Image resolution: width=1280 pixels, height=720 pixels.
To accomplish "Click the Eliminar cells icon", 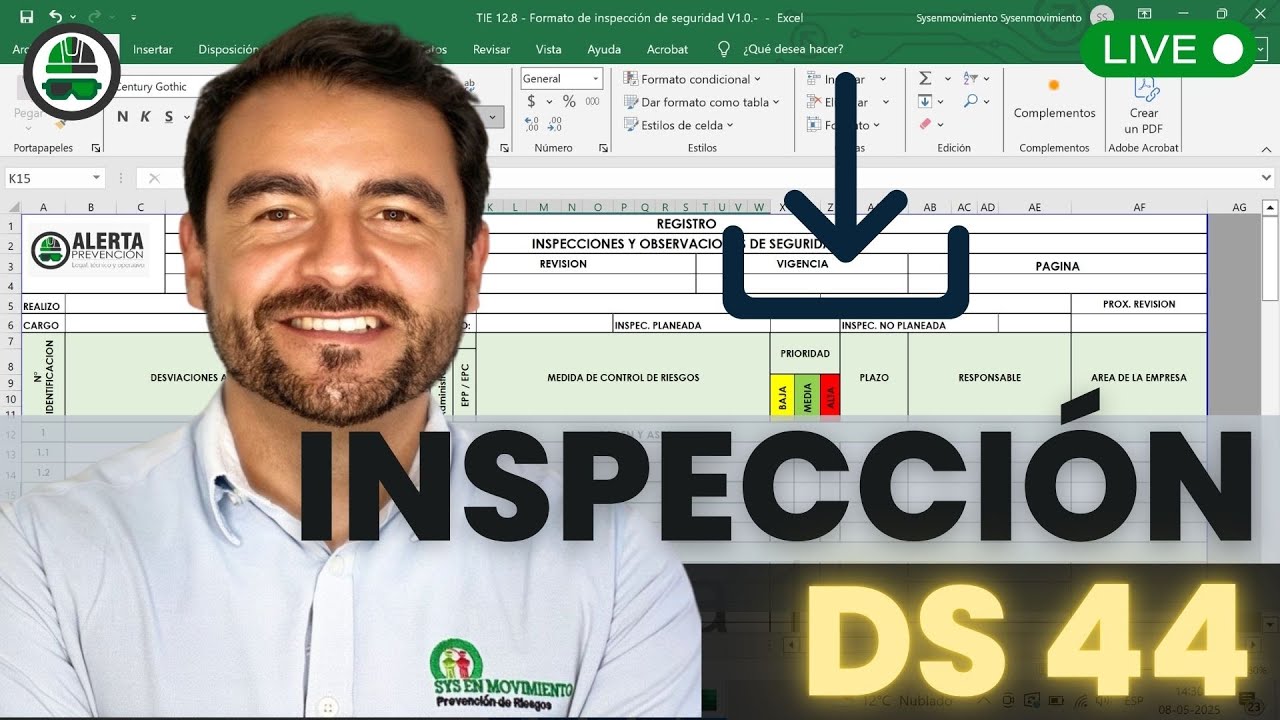I will (813, 102).
